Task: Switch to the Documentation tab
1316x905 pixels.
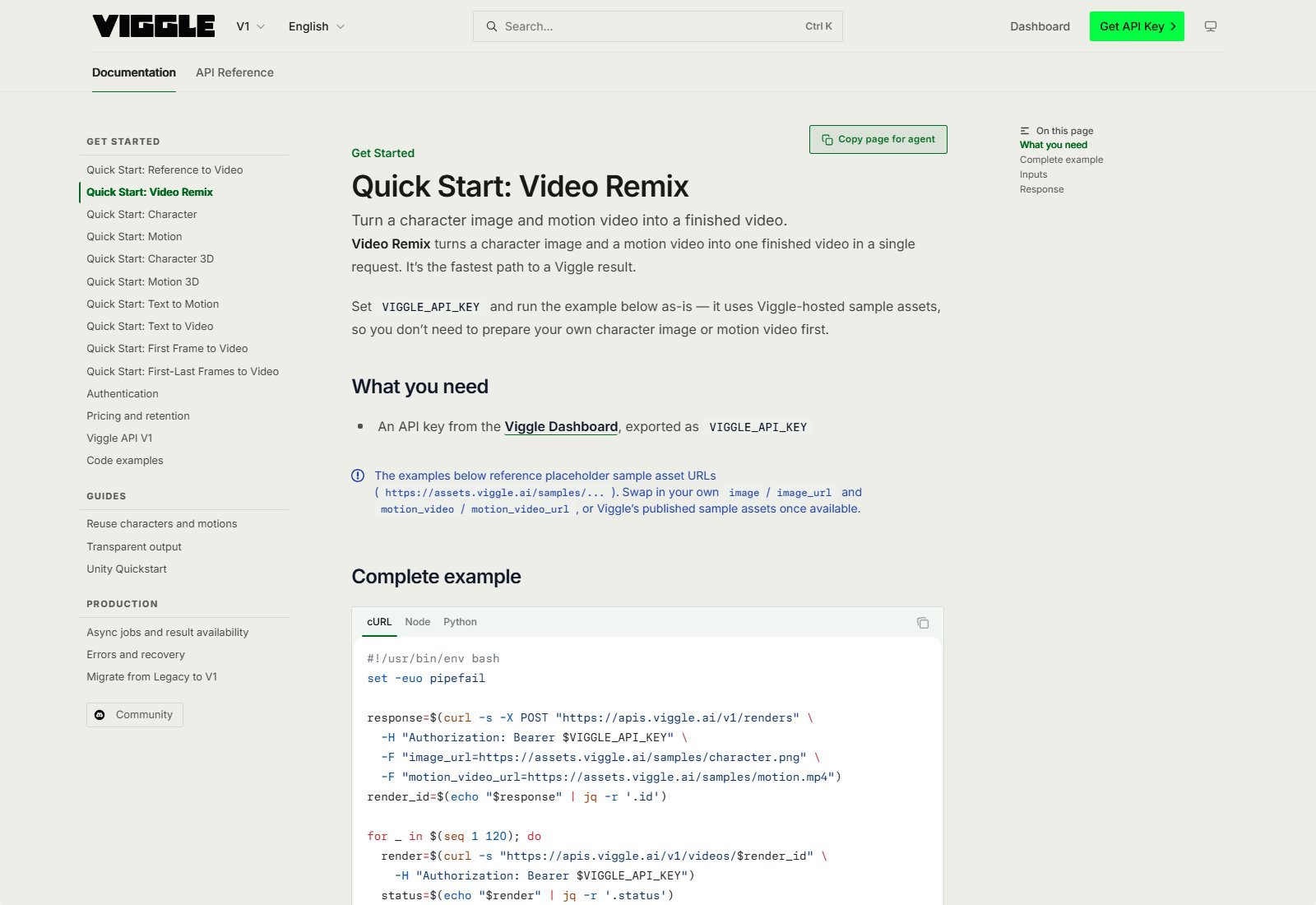Action: click(134, 72)
